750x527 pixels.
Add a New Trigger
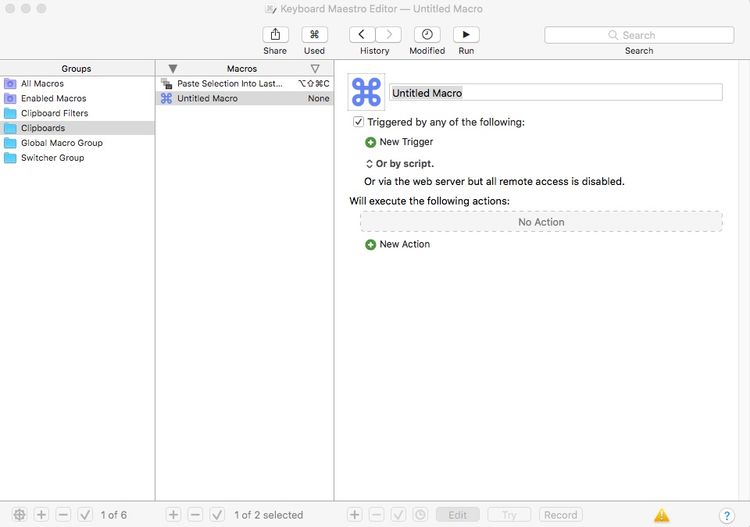click(x=399, y=142)
